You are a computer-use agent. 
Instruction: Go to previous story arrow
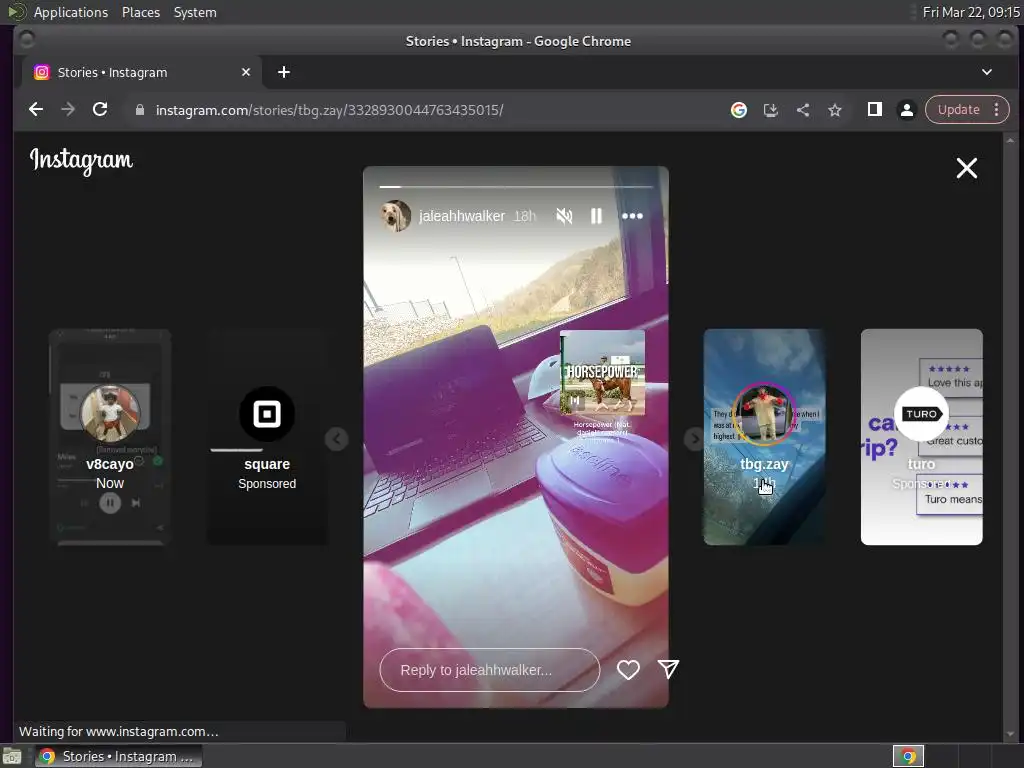click(x=336, y=439)
